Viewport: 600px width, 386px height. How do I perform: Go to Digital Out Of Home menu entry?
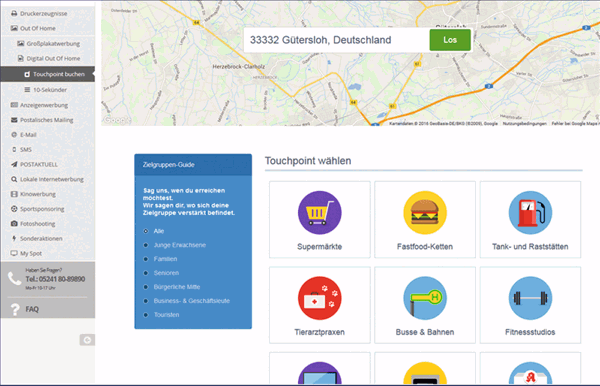(x=48, y=59)
